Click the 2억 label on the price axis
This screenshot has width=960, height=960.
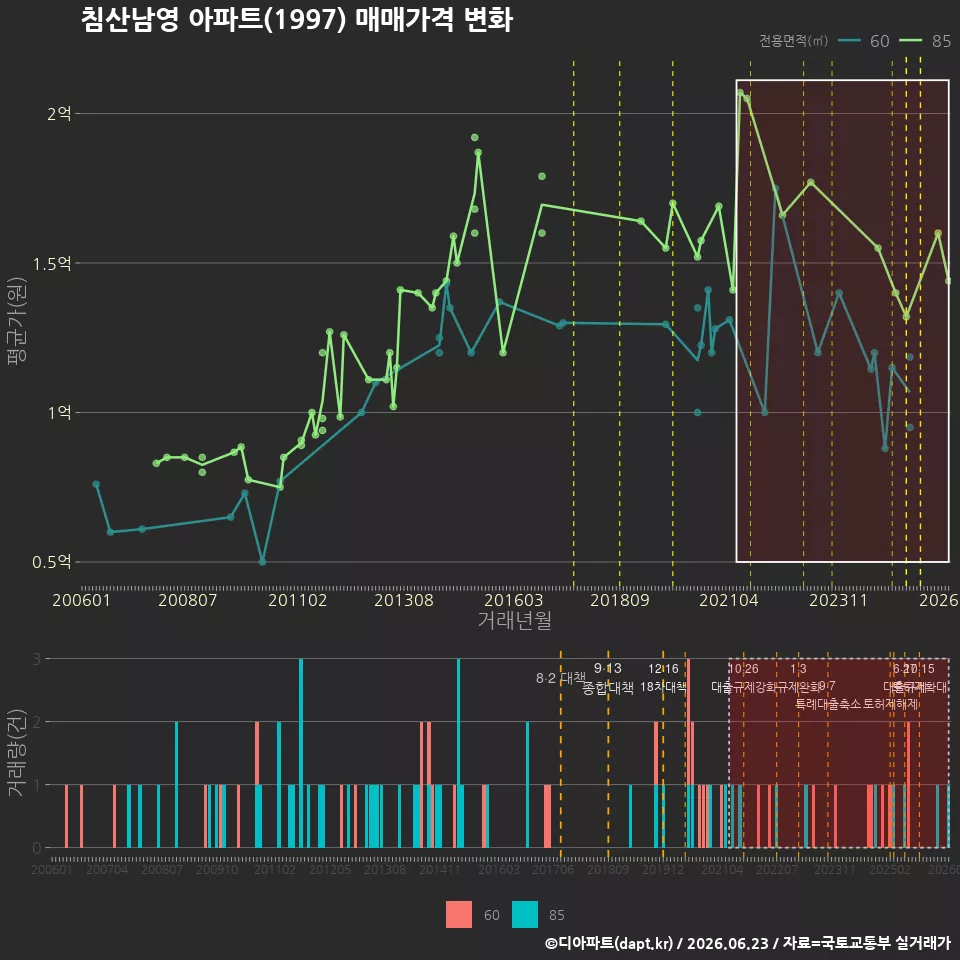59,113
